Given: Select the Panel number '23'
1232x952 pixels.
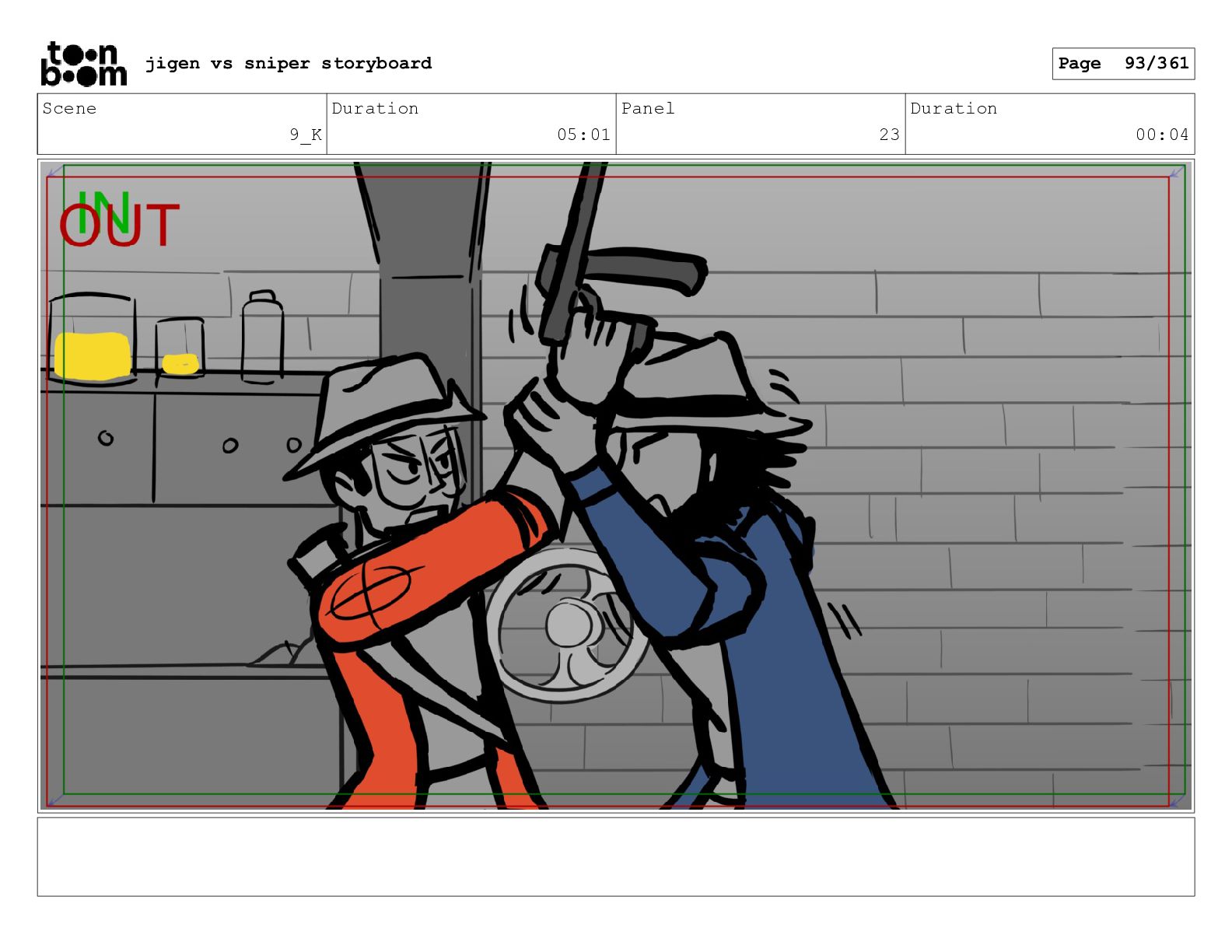Looking at the screenshot, I should (x=890, y=135).
